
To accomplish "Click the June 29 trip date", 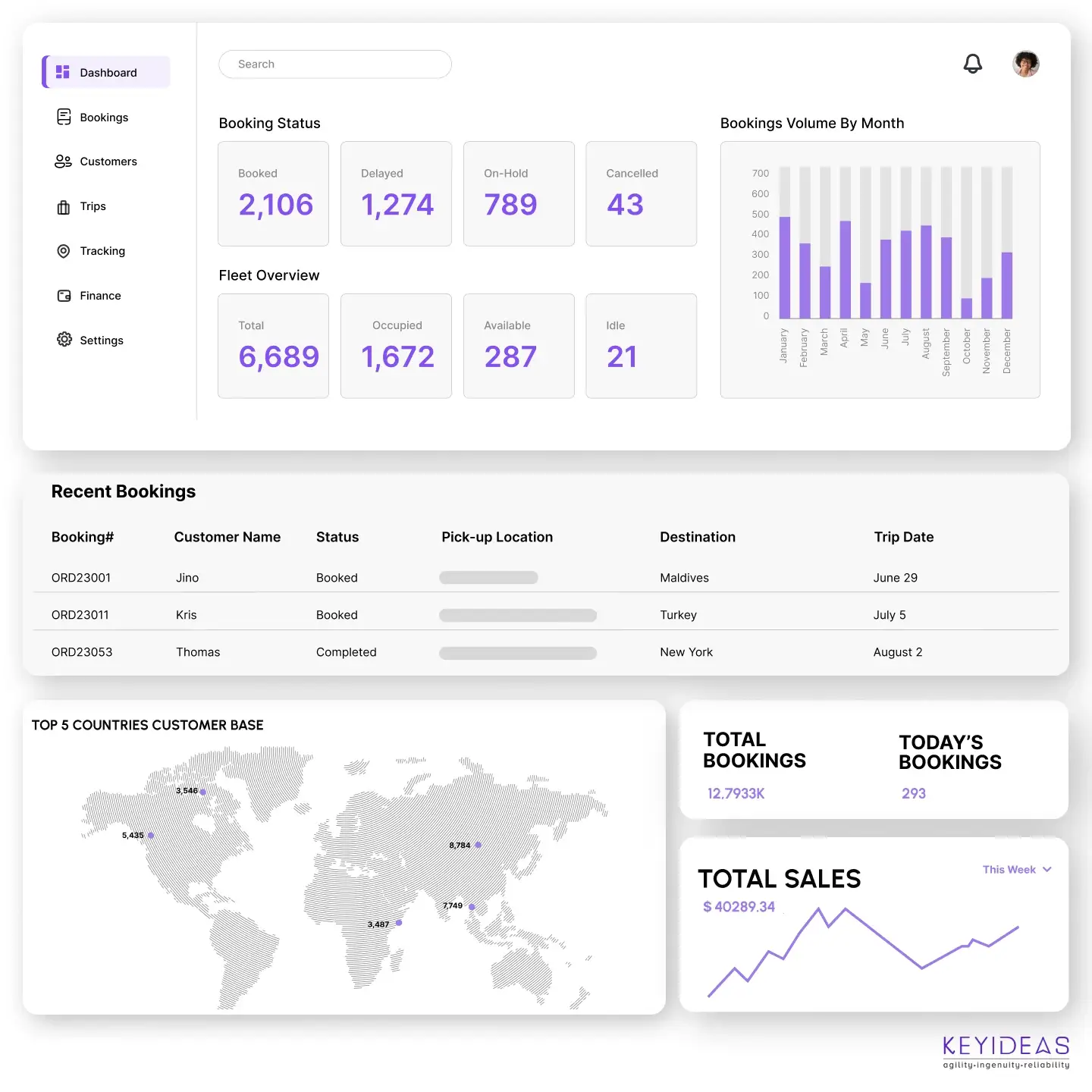I will point(896,578).
